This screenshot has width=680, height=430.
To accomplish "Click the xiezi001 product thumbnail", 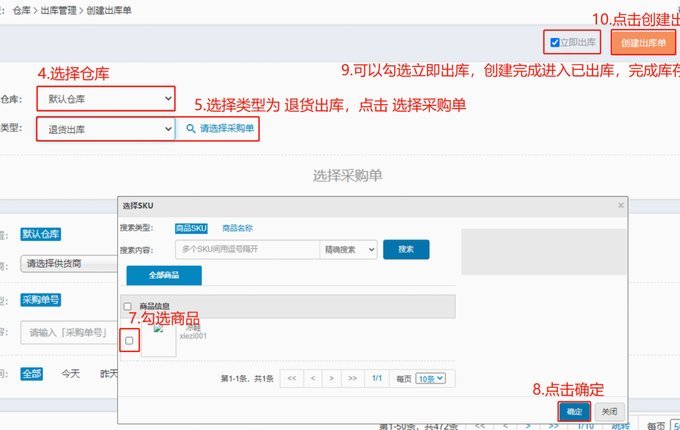I will click(x=159, y=340).
